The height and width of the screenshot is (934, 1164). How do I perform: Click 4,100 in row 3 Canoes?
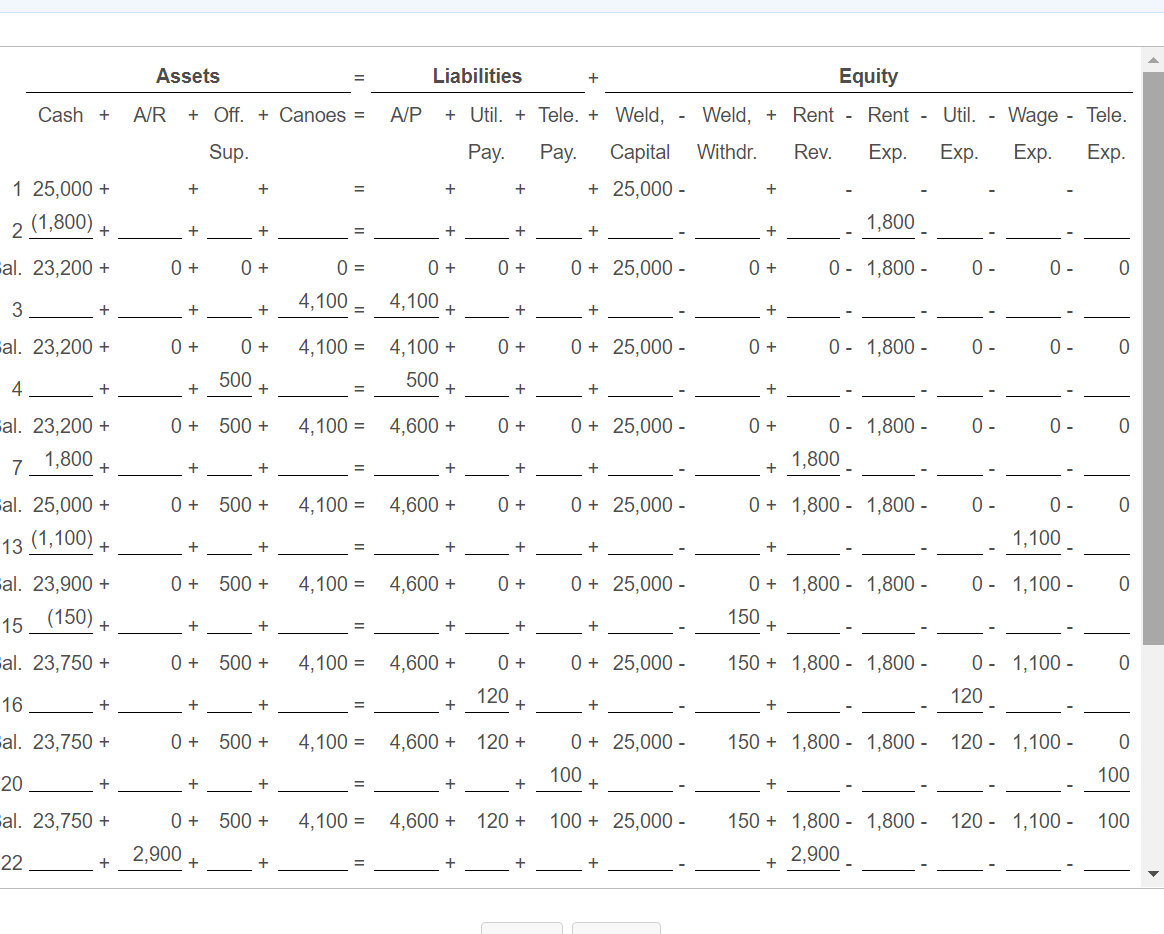coord(323,301)
